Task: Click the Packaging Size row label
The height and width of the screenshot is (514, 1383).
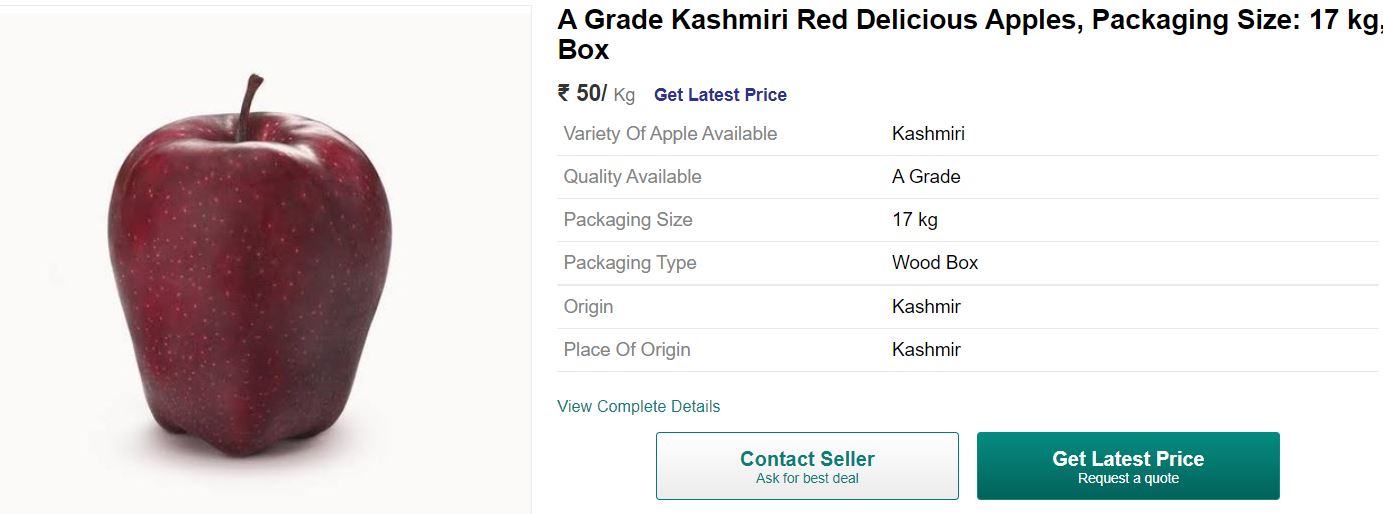Action: pos(628,220)
